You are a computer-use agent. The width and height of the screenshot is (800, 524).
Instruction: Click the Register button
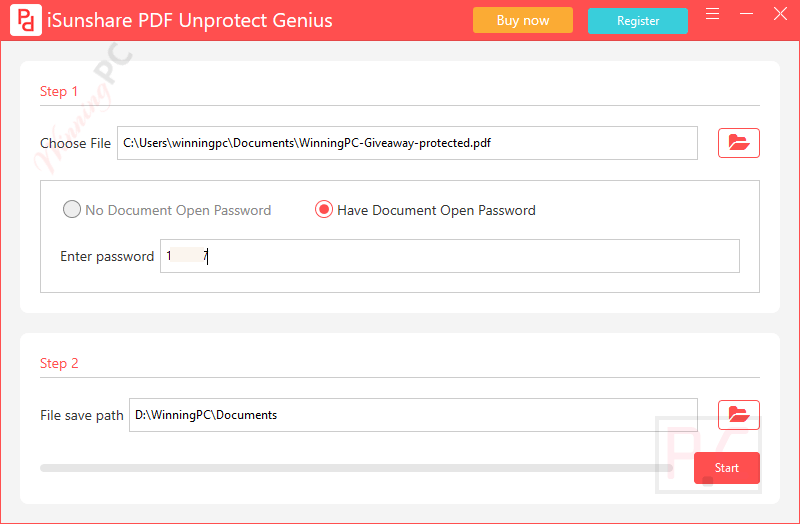pyautogui.click(x=638, y=21)
